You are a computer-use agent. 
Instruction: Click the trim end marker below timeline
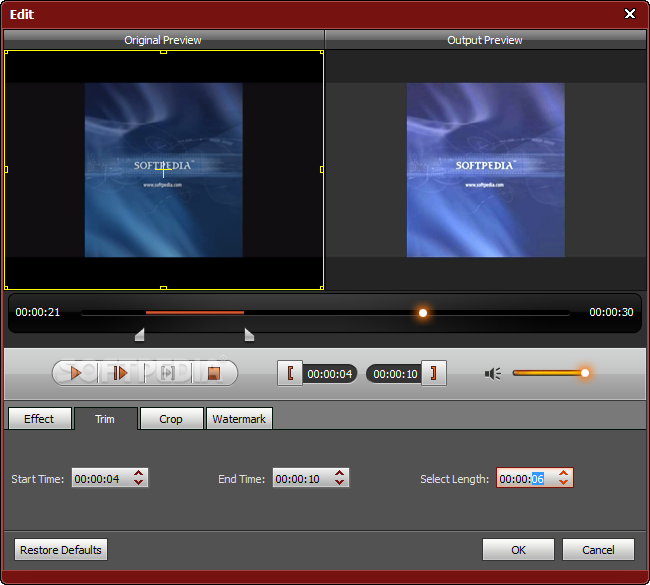(249, 335)
